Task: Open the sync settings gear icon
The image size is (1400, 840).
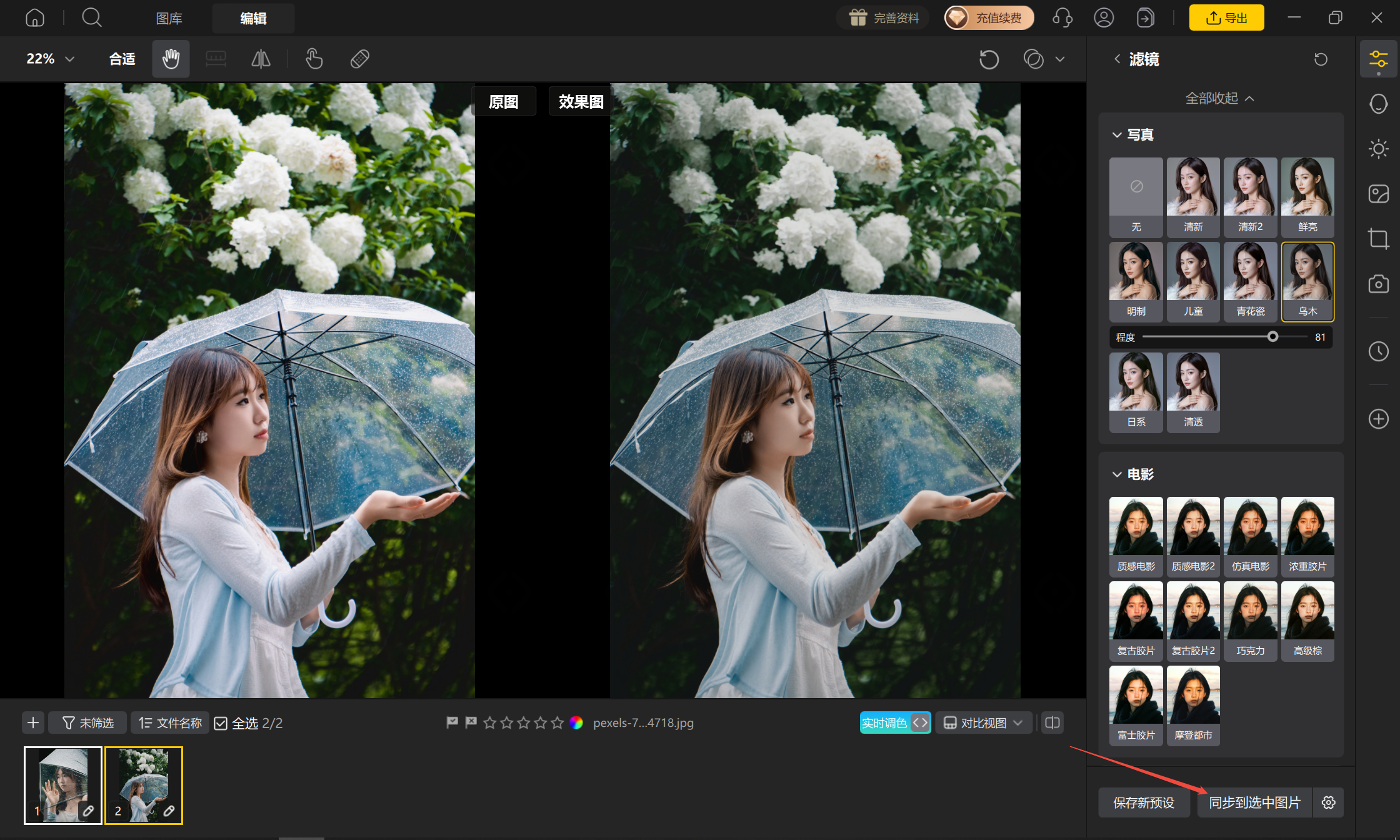Action: click(x=1328, y=802)
